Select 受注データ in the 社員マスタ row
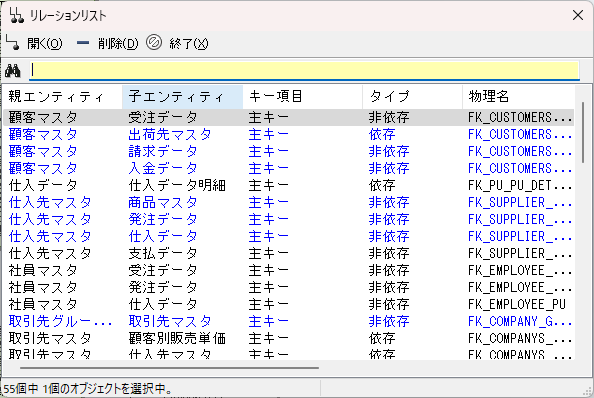This screenshot has width=594, height=398. click(163, 270)
